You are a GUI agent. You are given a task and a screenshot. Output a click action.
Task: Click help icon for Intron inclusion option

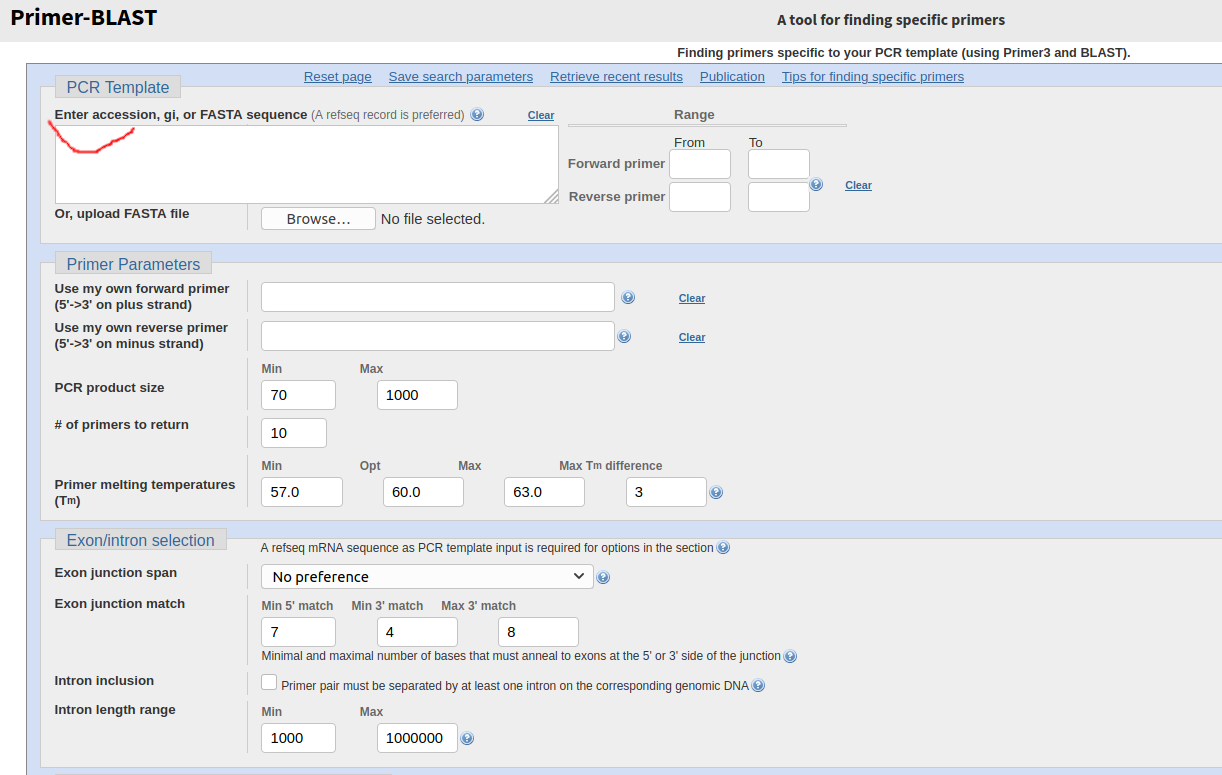point(758,686)
